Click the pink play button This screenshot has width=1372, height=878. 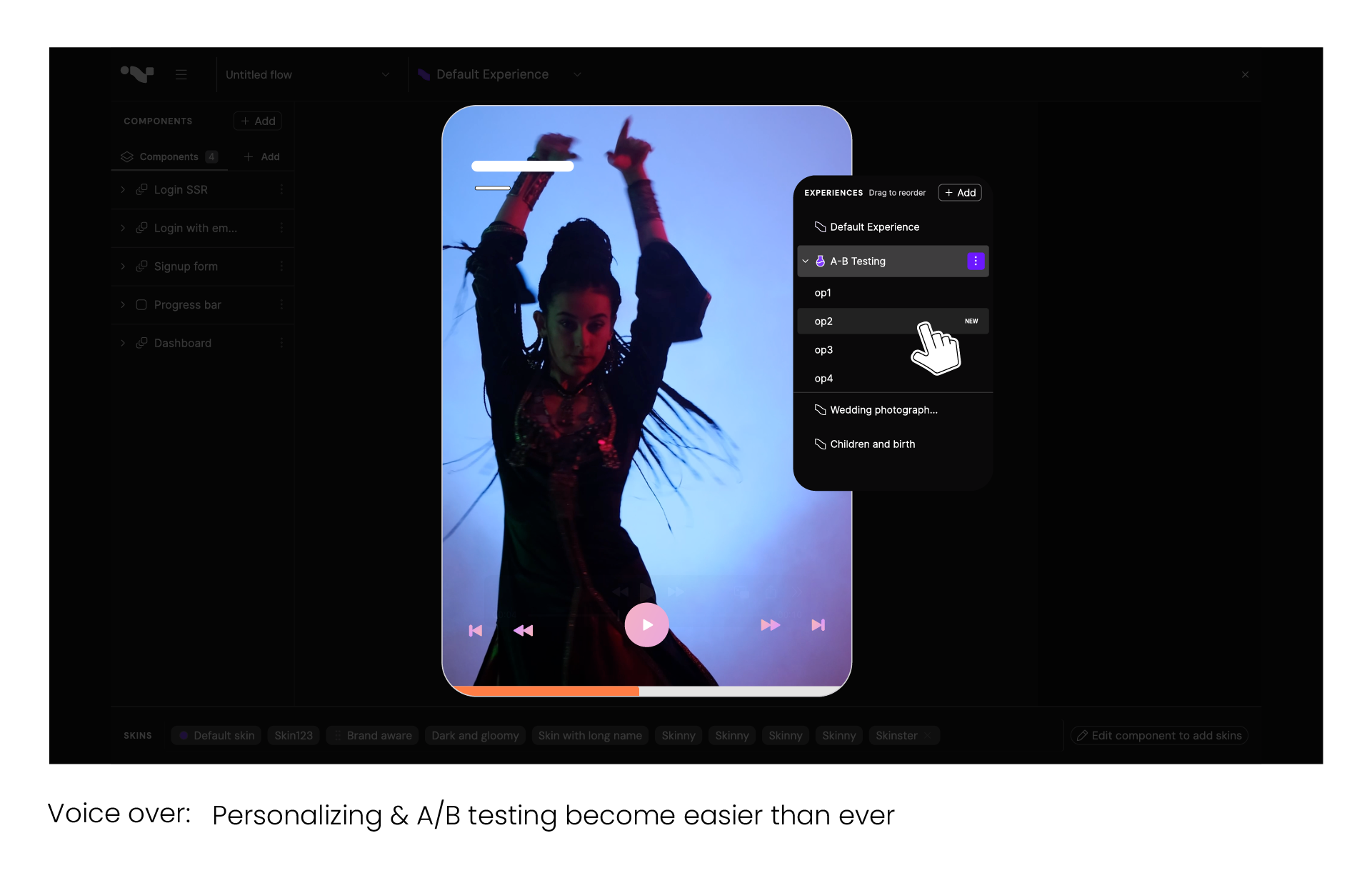(x=646, y=625)
